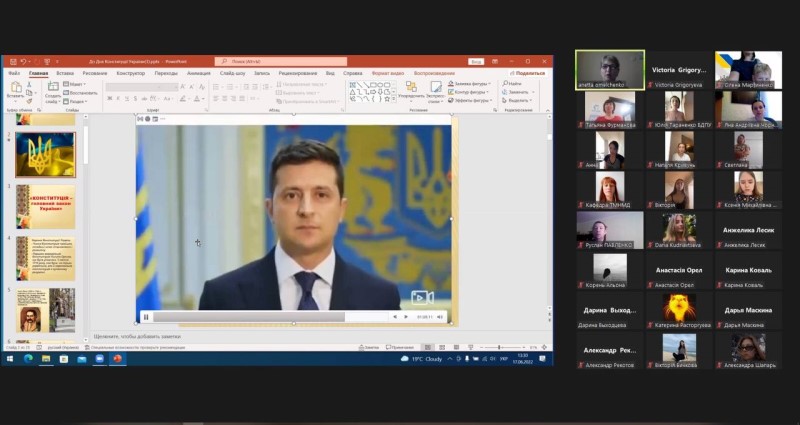Click the language indicator in status bar
The width and height of the screenshot is (800, 425).
coord(63,347)
